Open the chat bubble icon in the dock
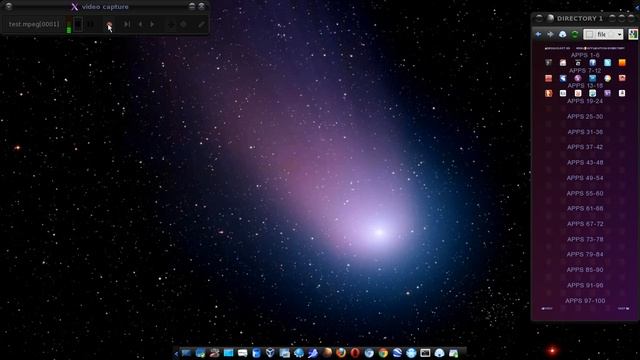 (242, 353)
